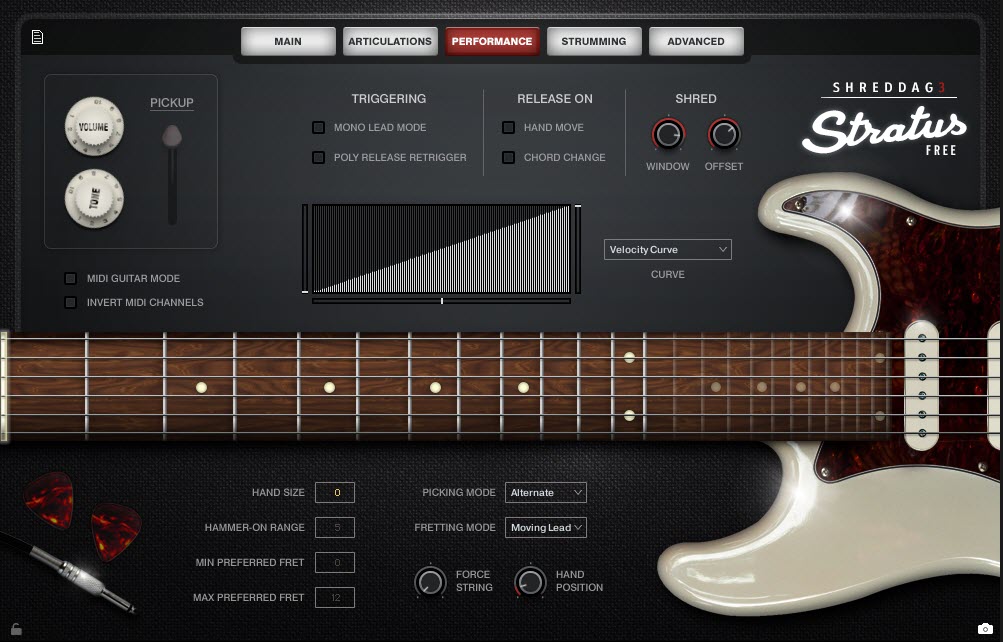Tick the CHORD CHANGE release checkbox
The height and width of the screenshot is (642, 1003).
pyautogui.click(x=509, y=157)
